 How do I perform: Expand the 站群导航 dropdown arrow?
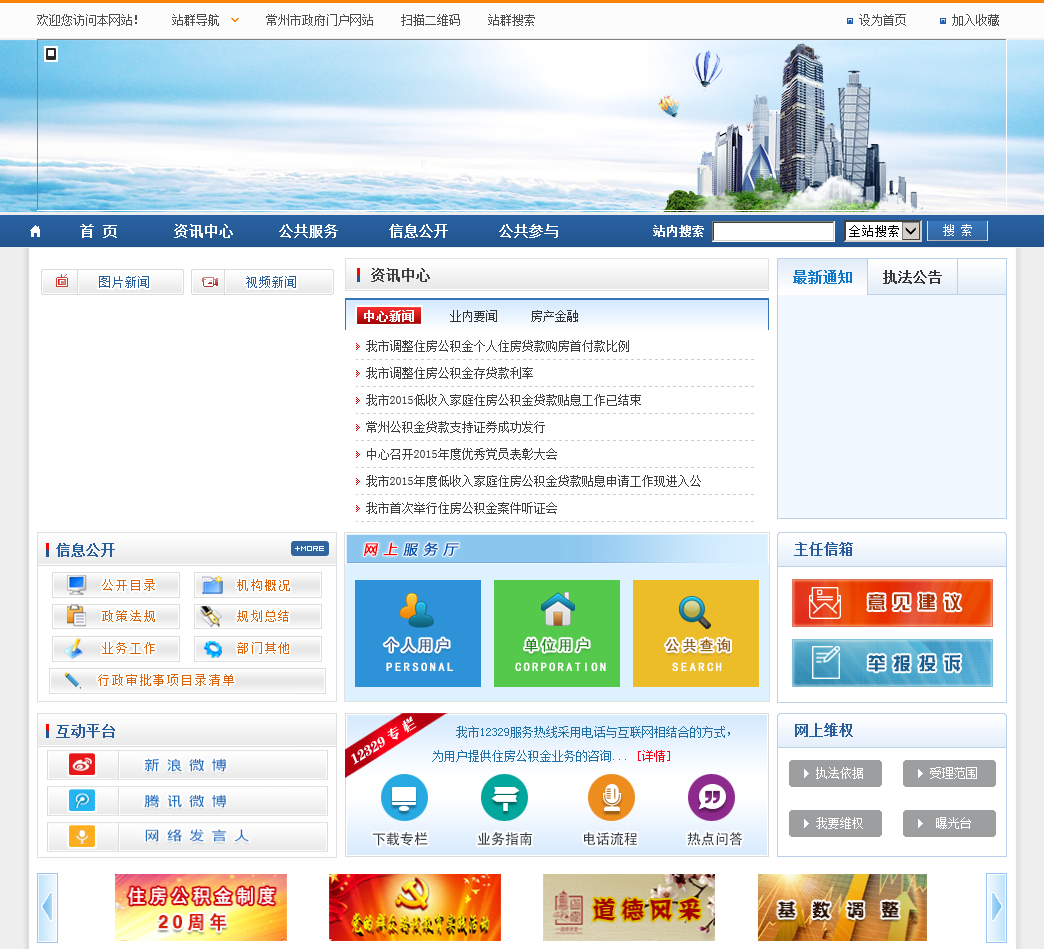[235, 20]
